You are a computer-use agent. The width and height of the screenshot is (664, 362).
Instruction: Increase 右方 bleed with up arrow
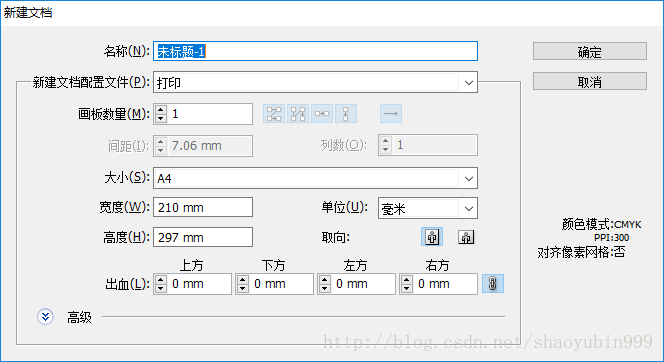pos(407,279)
